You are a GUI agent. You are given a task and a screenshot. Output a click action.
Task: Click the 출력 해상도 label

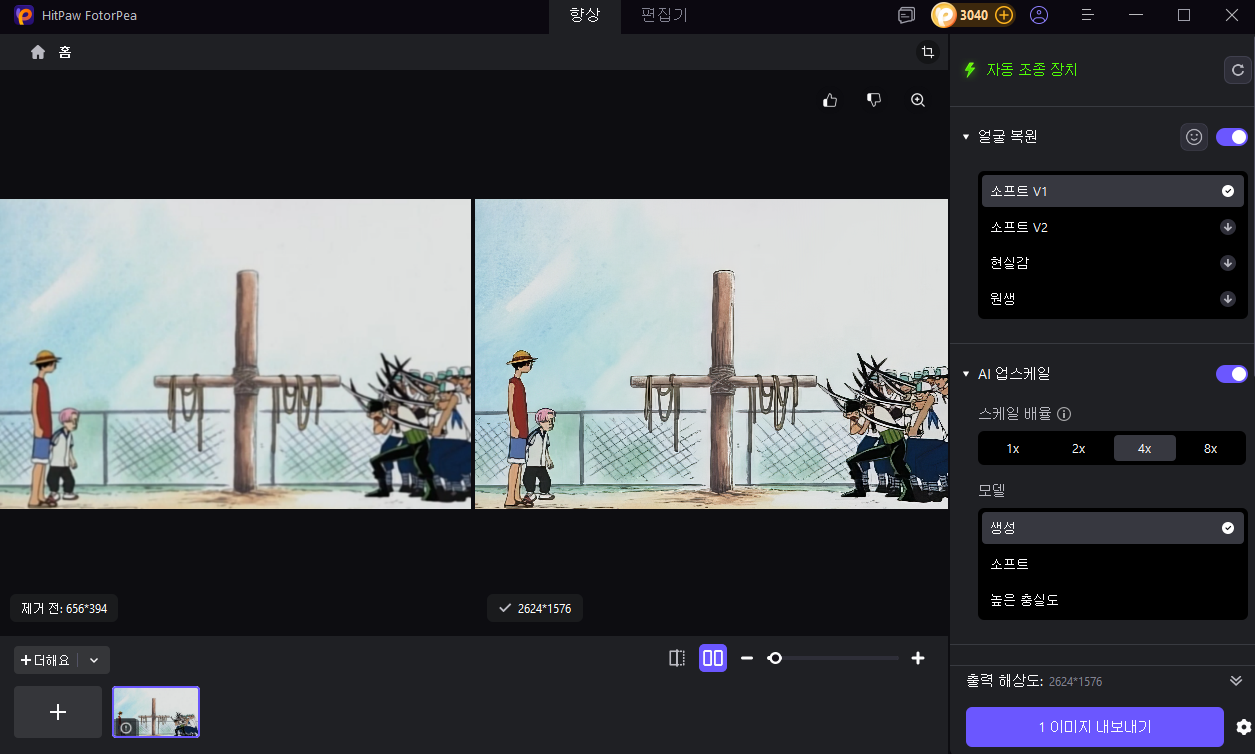point(1005,681)
